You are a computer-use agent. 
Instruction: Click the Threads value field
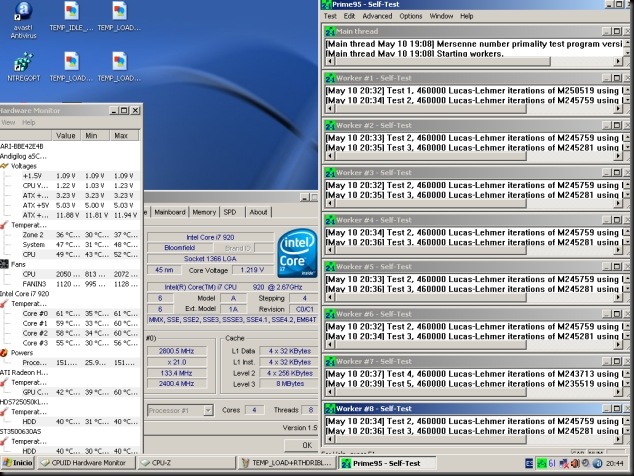click(310, 410)
